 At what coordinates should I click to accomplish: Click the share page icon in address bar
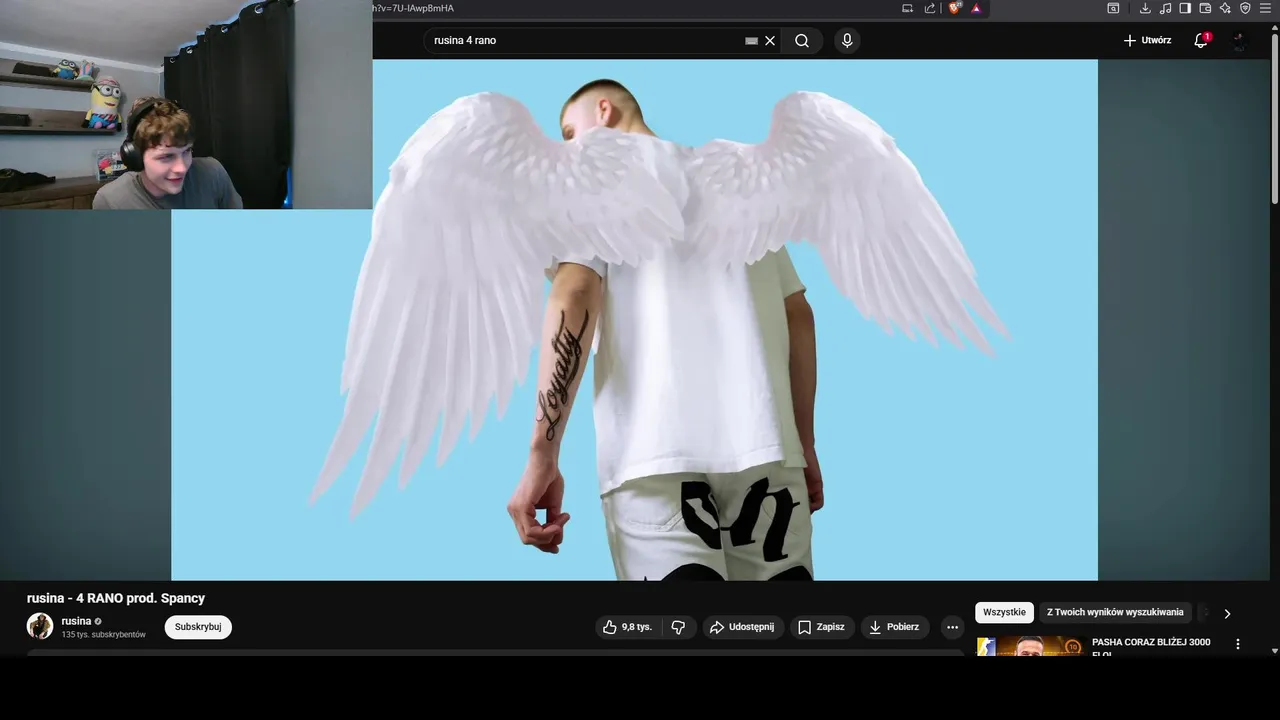[x=930, y=8]
